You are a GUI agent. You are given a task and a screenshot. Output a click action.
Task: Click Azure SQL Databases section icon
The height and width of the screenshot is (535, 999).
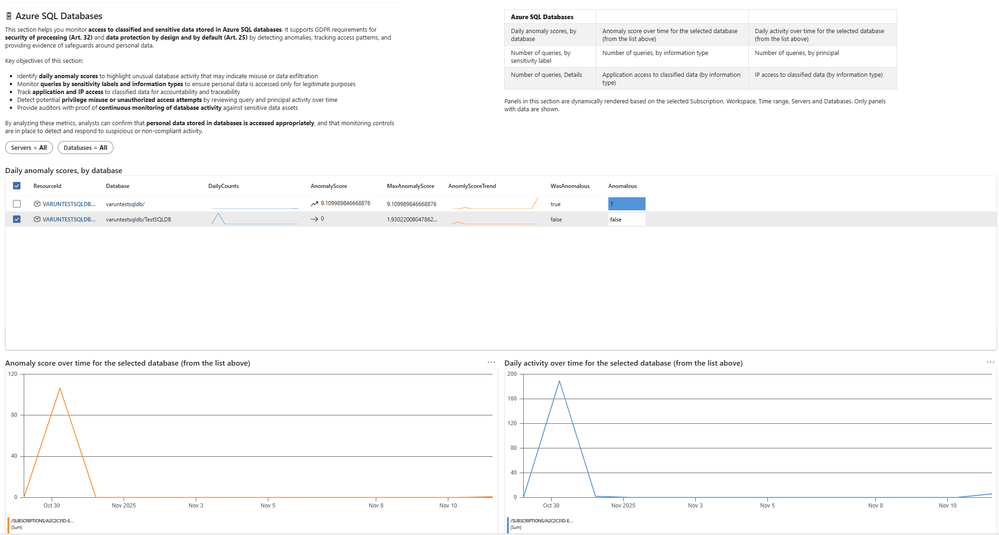click(8, 16)
